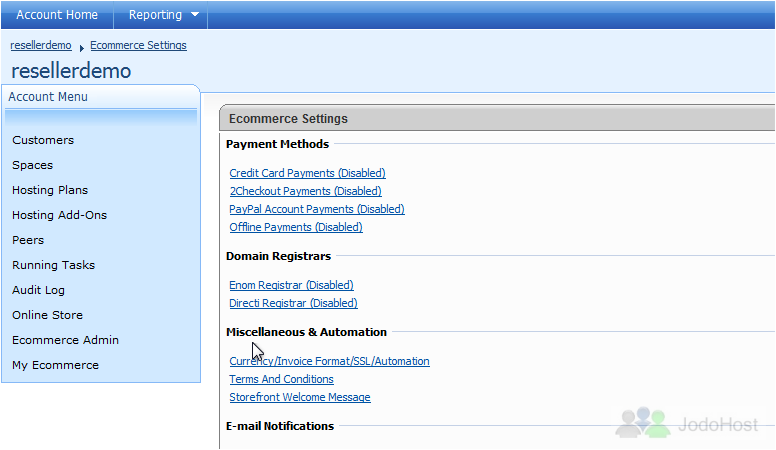This screenshot has width=776, height=450.
Task: Open 2Checkout Payments (Disabled) link
Action: click(305, 191)
